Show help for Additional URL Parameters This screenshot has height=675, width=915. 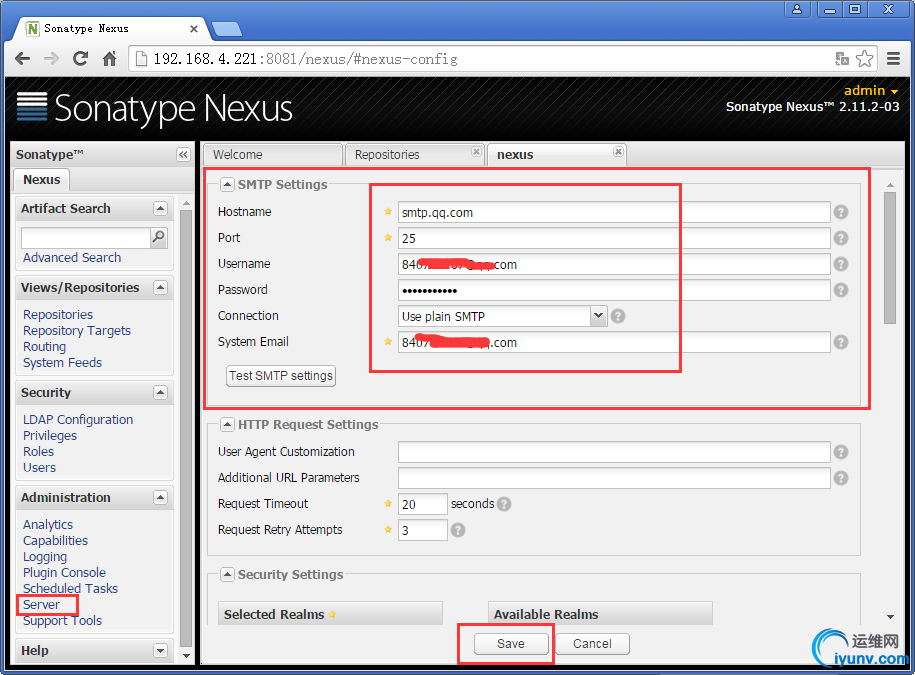(x=841, y=478)
